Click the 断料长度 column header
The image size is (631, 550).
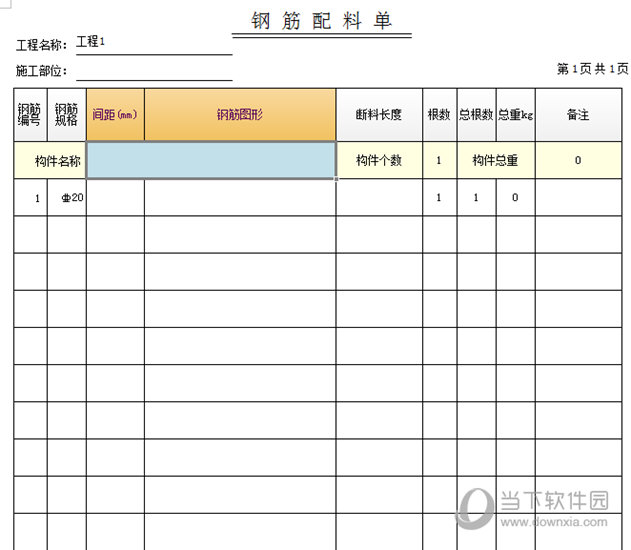point(379,115)
